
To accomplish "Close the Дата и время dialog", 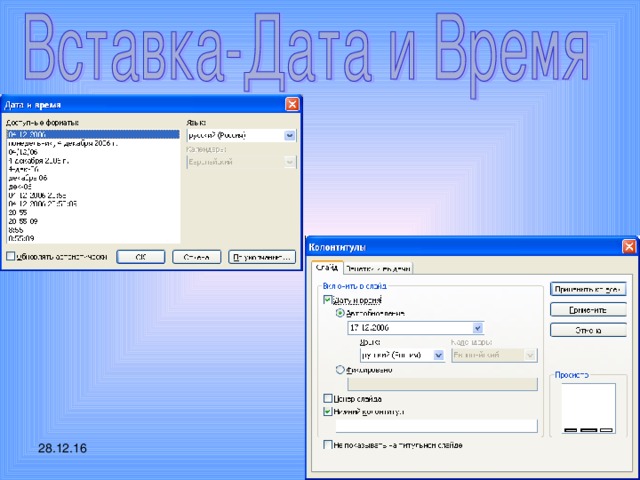I will [292, 104].
